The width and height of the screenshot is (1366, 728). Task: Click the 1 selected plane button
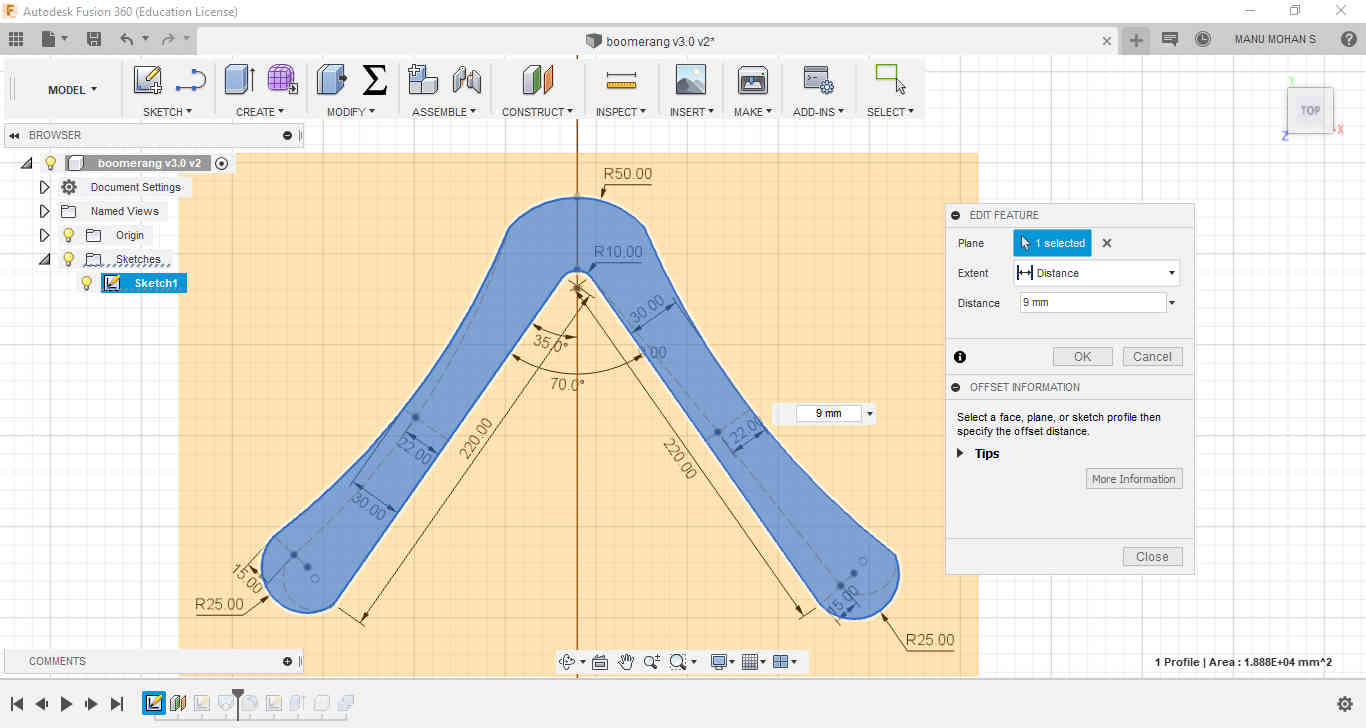click(1052, 243)
